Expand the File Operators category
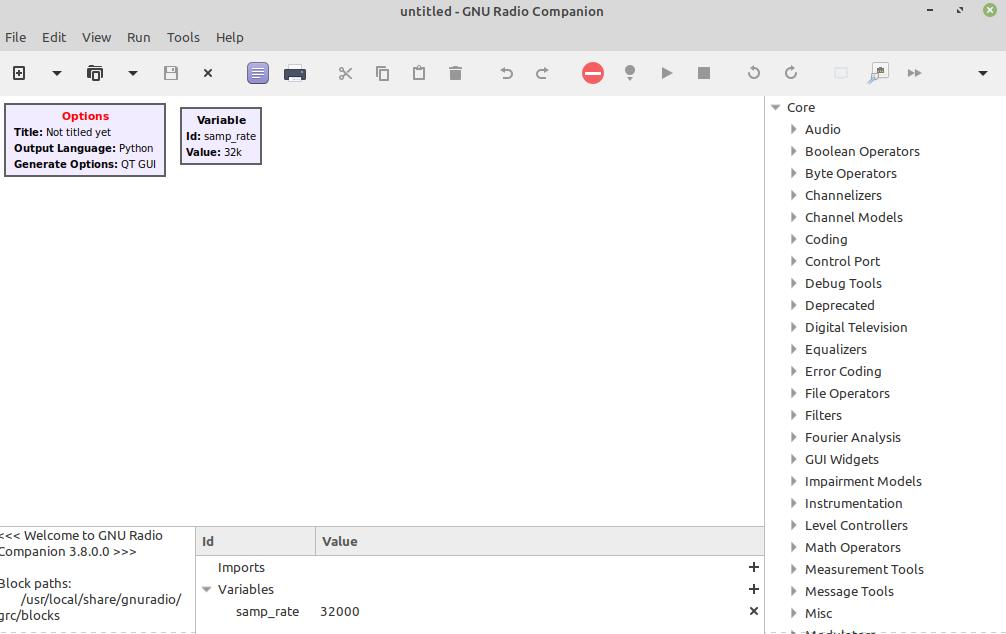Screen dimensions: 1006x634 794,393
